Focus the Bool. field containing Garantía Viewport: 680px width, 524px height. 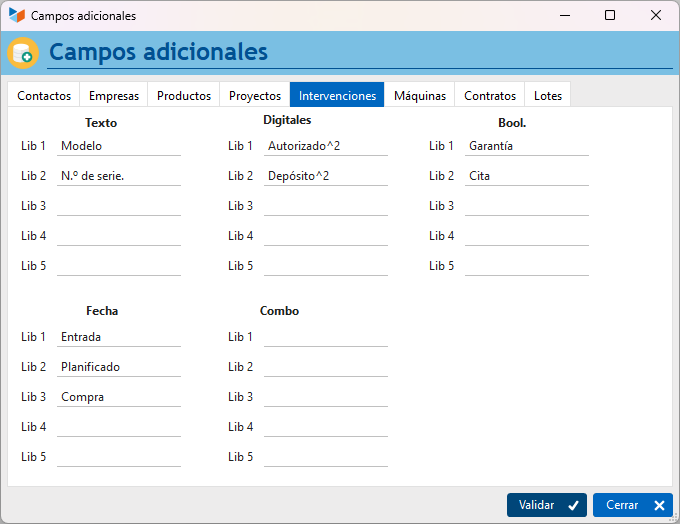click(x=527, y=146)
